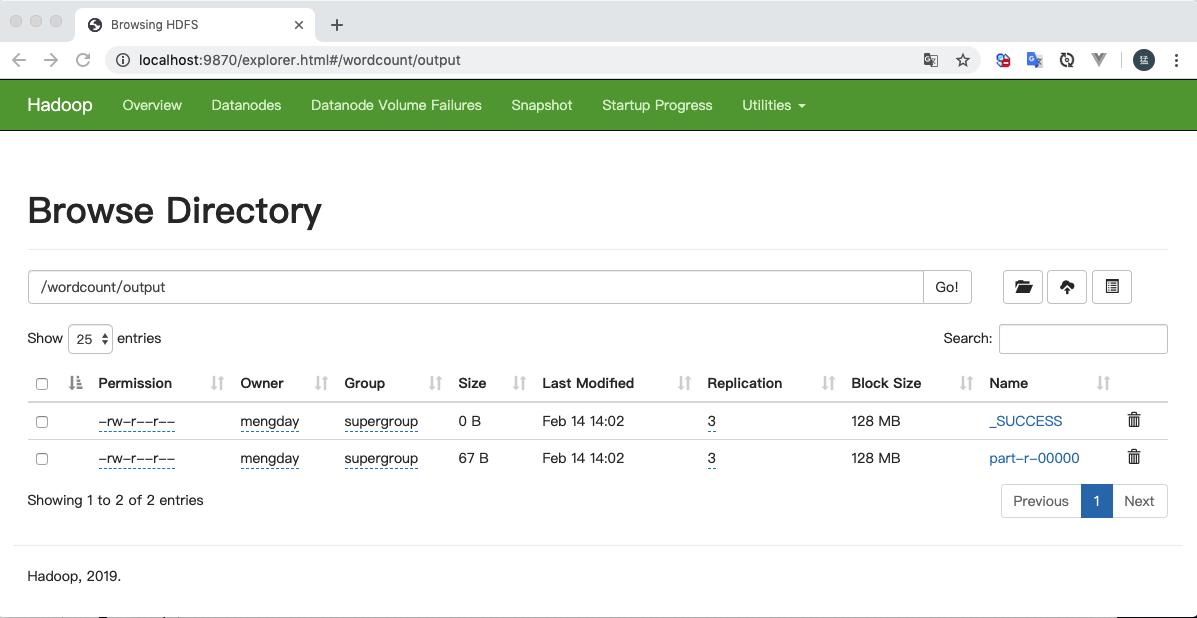Delete the _SUCCESS file using its trash icon
The image size is (1197, 618).
[x=1133, y=420]
